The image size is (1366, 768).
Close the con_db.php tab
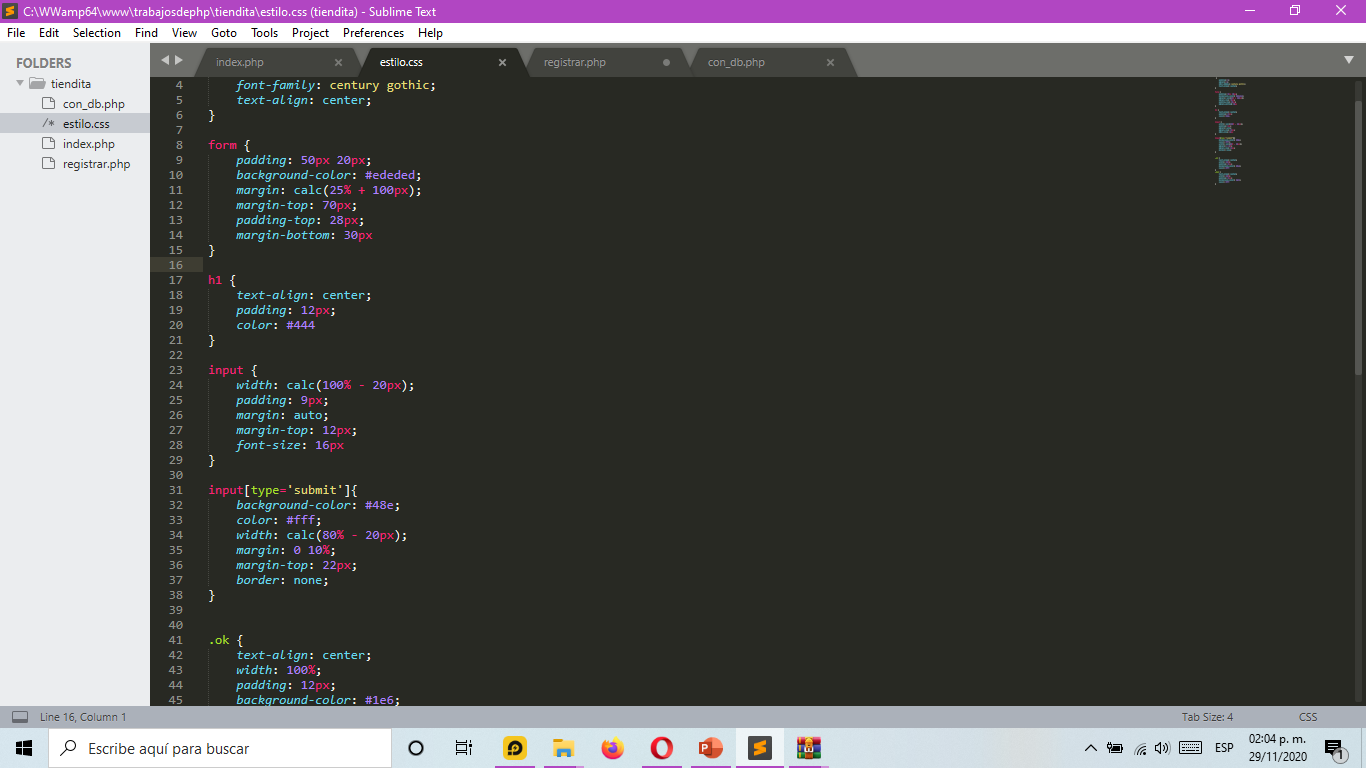point(830,62)
